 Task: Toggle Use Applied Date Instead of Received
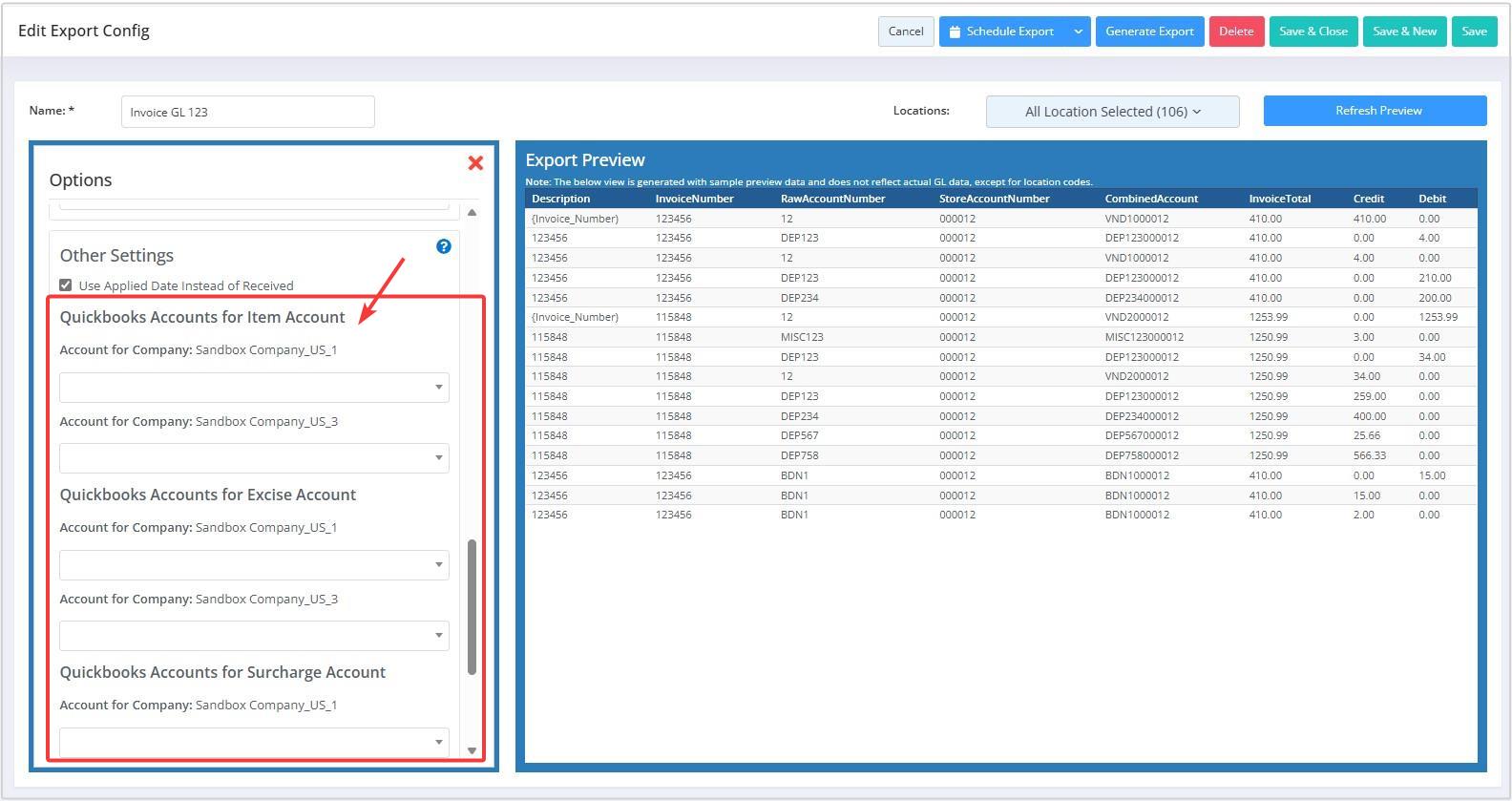tap(66, 285)
